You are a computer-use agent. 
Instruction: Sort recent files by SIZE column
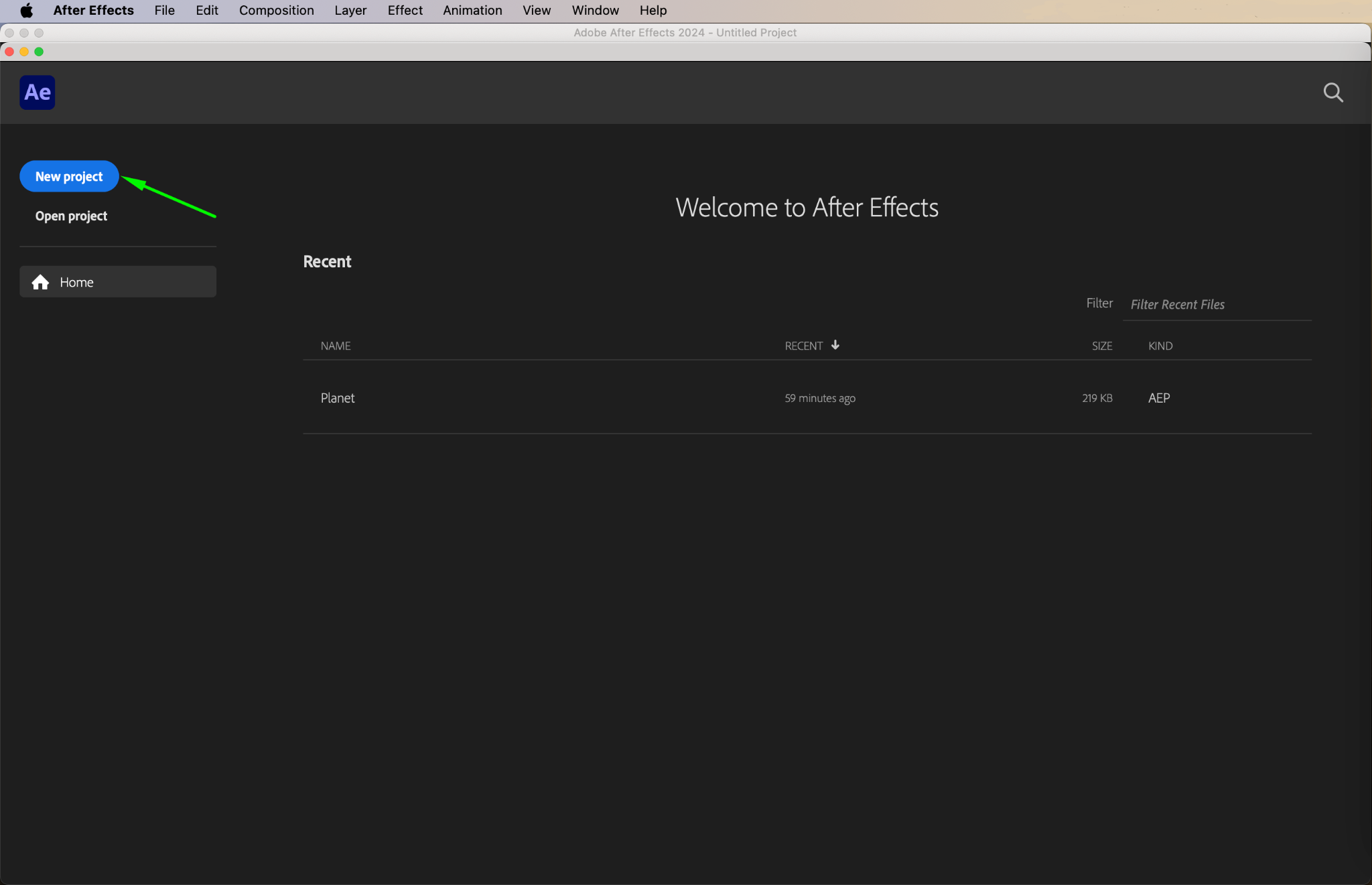click(1101, 346)
